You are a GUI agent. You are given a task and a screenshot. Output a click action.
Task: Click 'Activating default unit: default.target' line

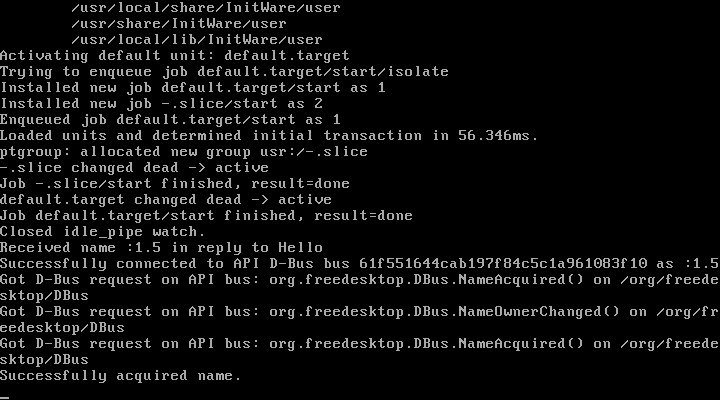click(x=174, y=56)
